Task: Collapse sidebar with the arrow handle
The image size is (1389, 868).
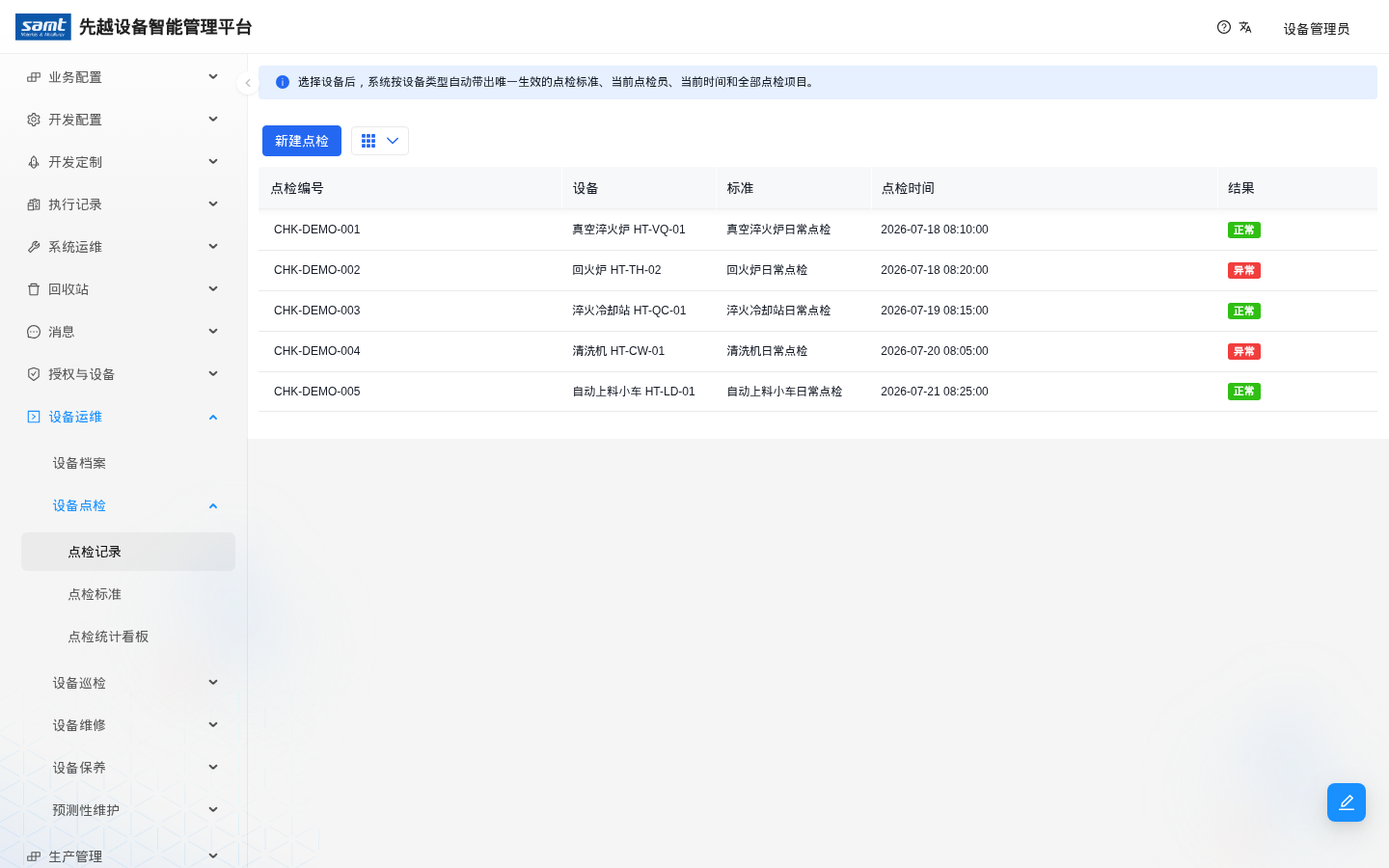Action: [248, 83]
